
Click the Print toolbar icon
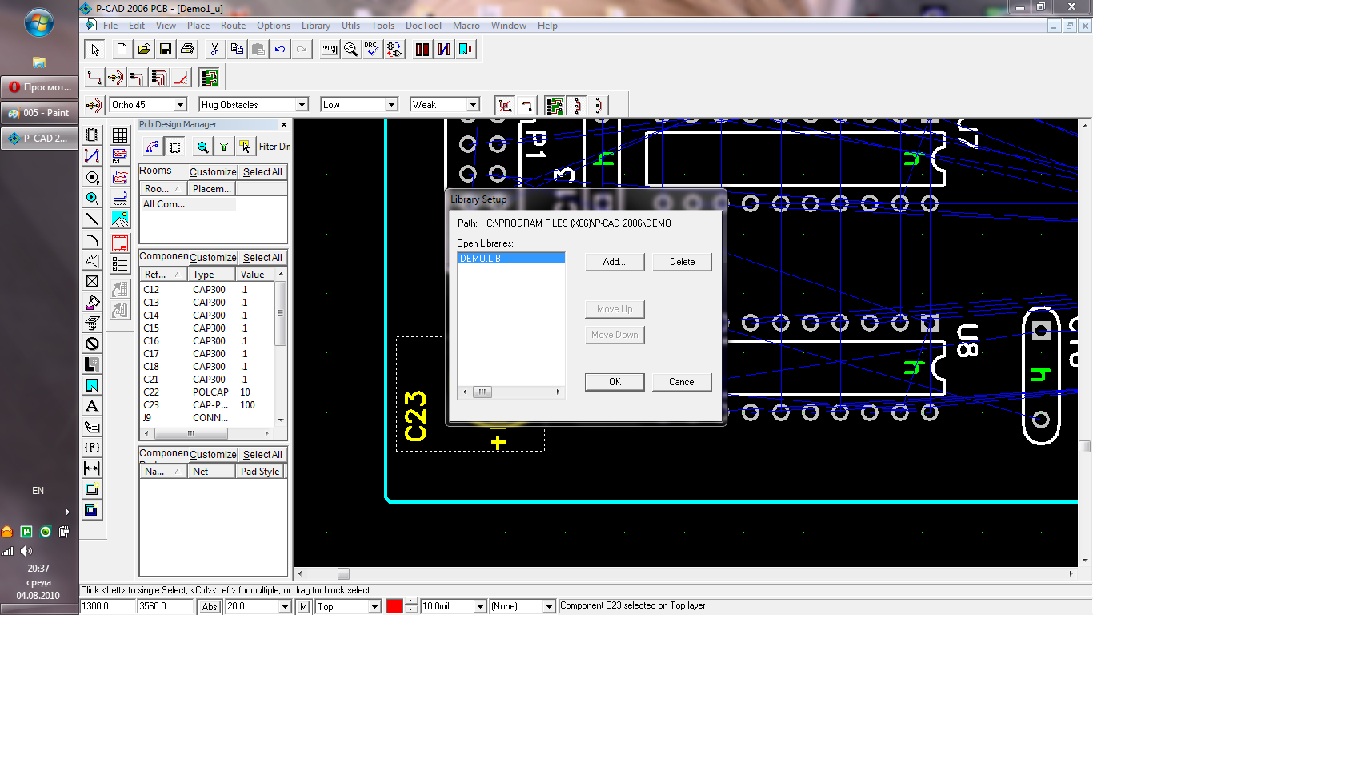187,49
